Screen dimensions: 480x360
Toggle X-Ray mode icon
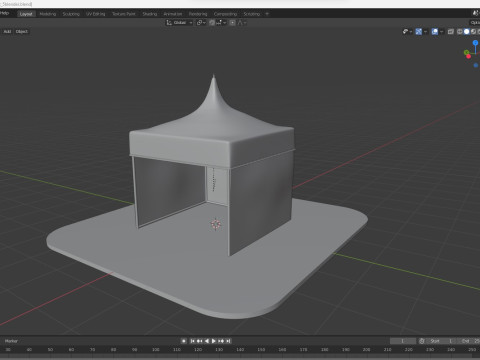pyautogui.click(x=451, y=32)
